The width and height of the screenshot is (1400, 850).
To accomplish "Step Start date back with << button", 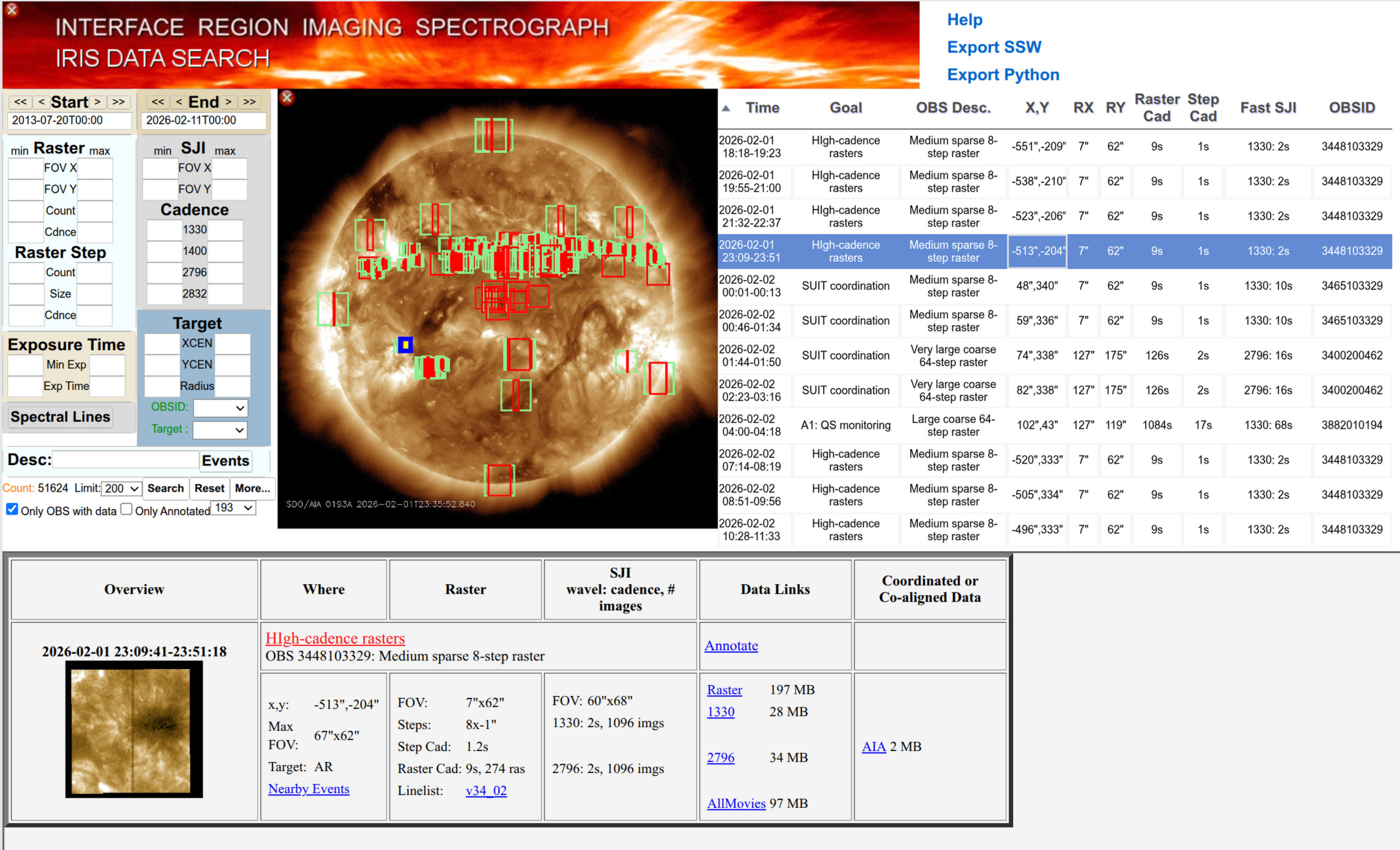I will pyautogui.click(x=21, y=102).
